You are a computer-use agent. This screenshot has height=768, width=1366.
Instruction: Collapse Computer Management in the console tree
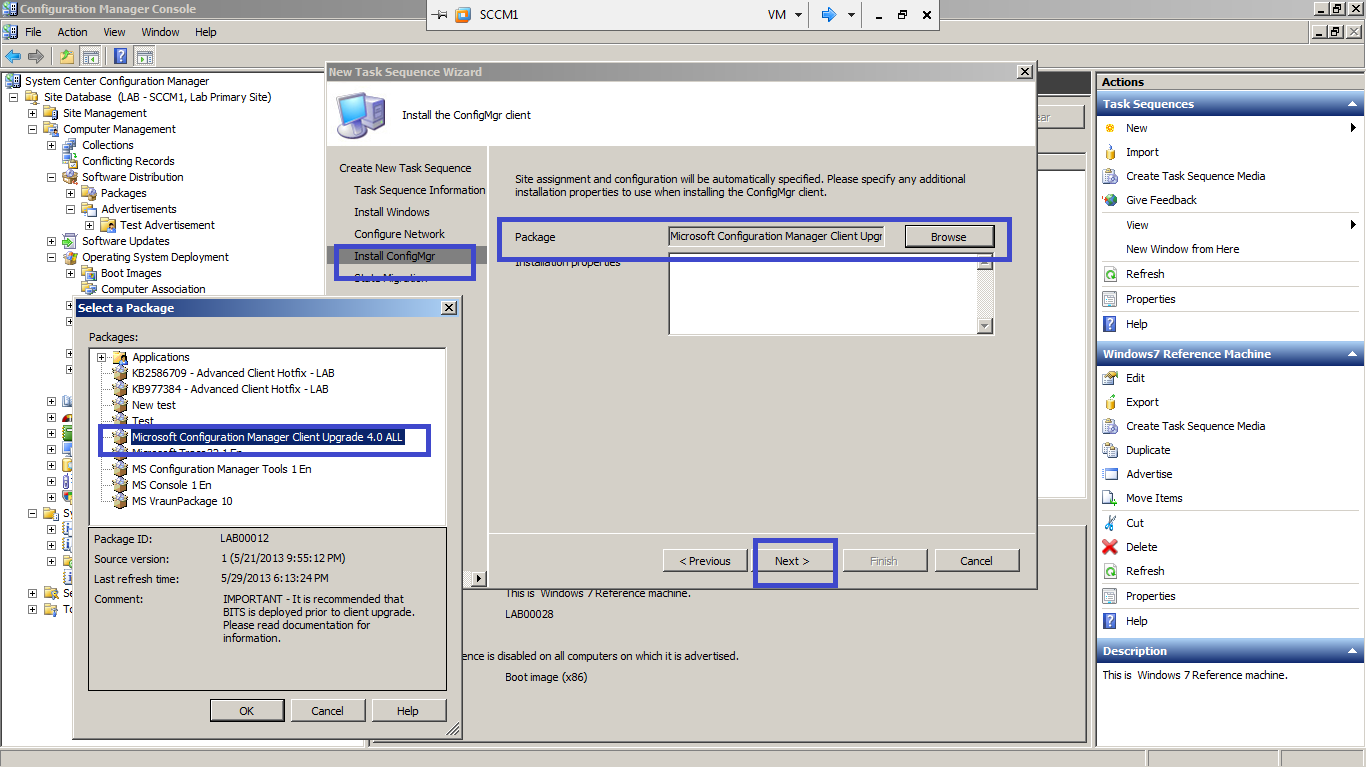[31, 128]
